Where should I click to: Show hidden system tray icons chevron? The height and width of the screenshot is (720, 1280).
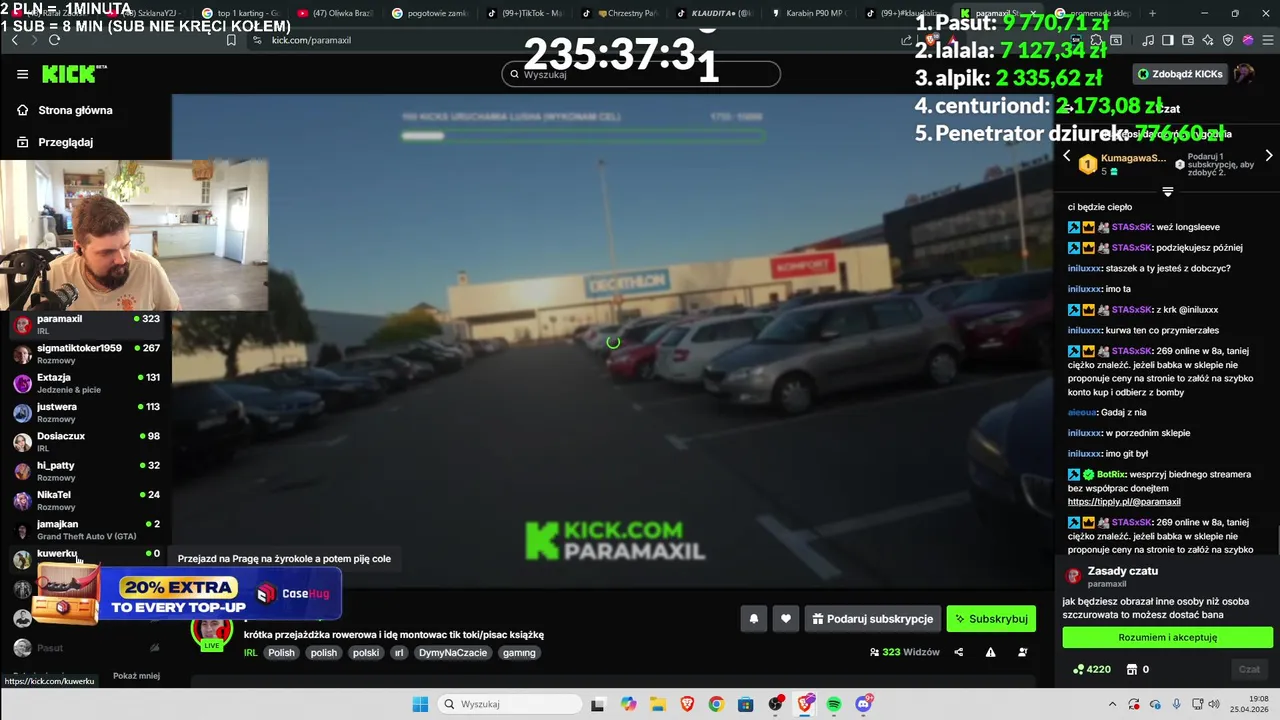click(1113, 704)
